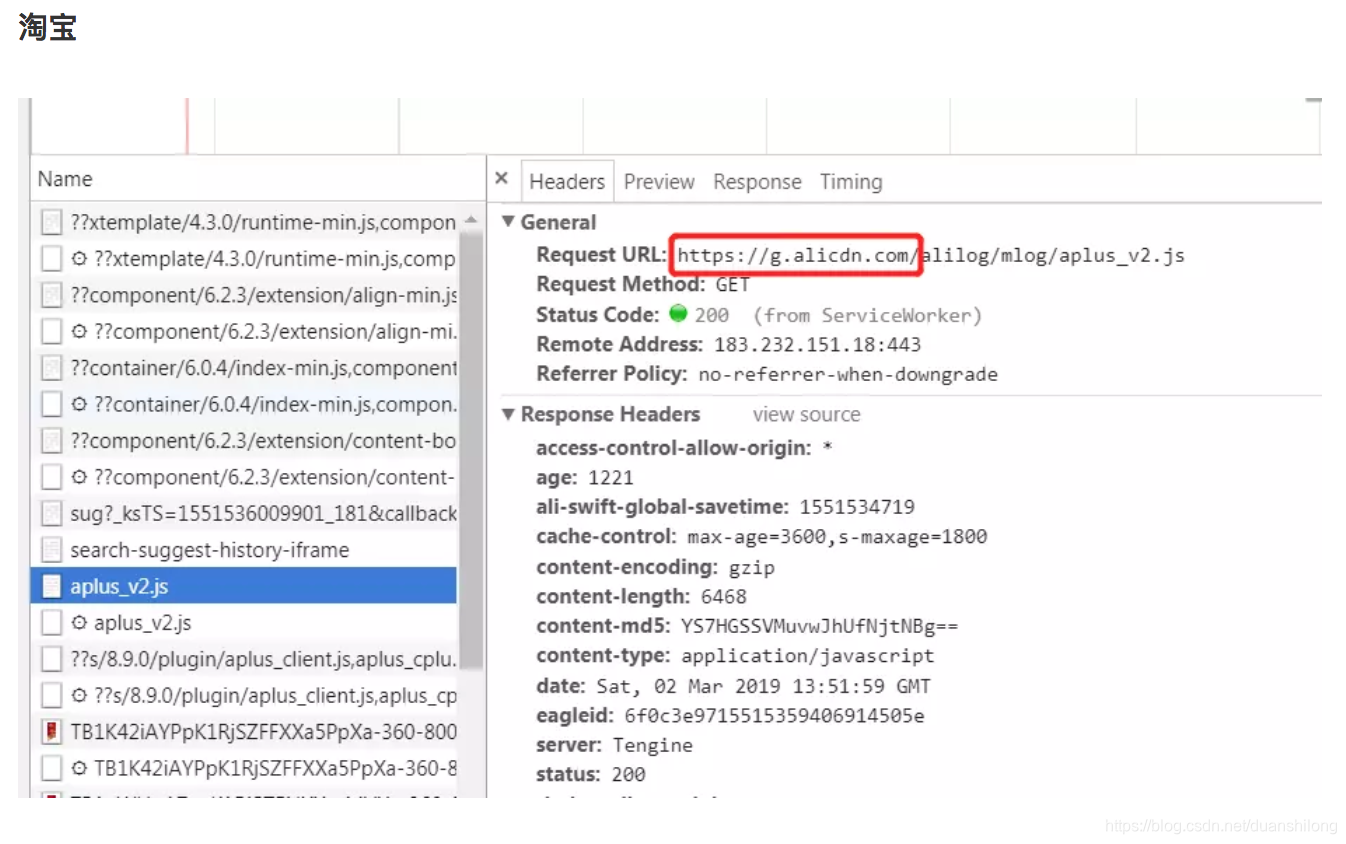Click the scroll up arrow of request list
The width and height of the screenshot is (1346, 844).
click(x=471, y=219)
